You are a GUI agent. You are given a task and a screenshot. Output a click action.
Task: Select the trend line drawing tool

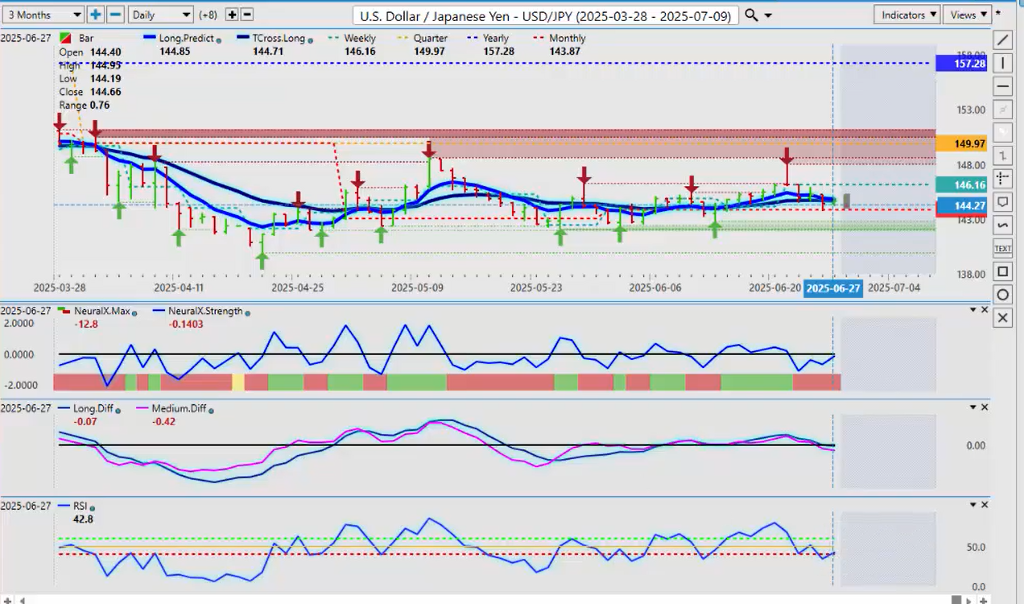[1003, 40]
